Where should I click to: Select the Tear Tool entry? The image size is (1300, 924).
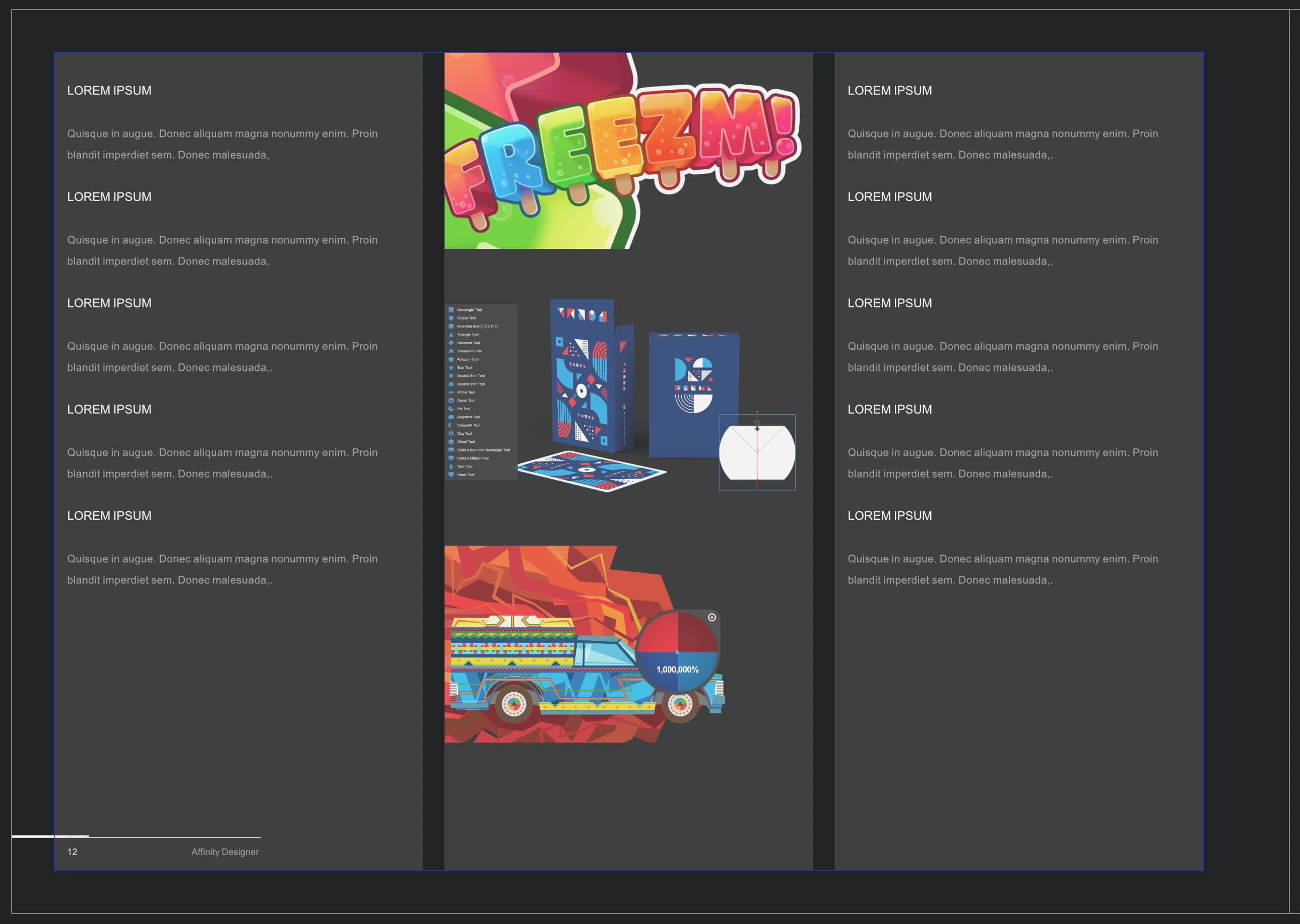(461, 467)
